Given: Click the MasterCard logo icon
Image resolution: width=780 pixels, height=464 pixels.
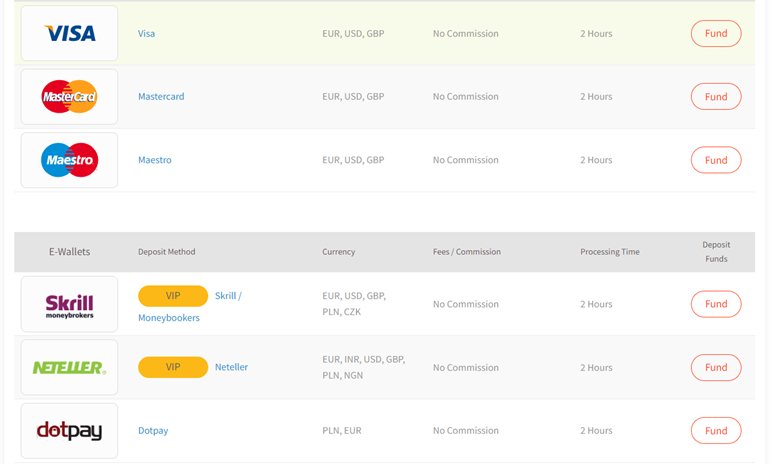Looking at the screenshot, I should pyautogui.click(x=69, y=97).
